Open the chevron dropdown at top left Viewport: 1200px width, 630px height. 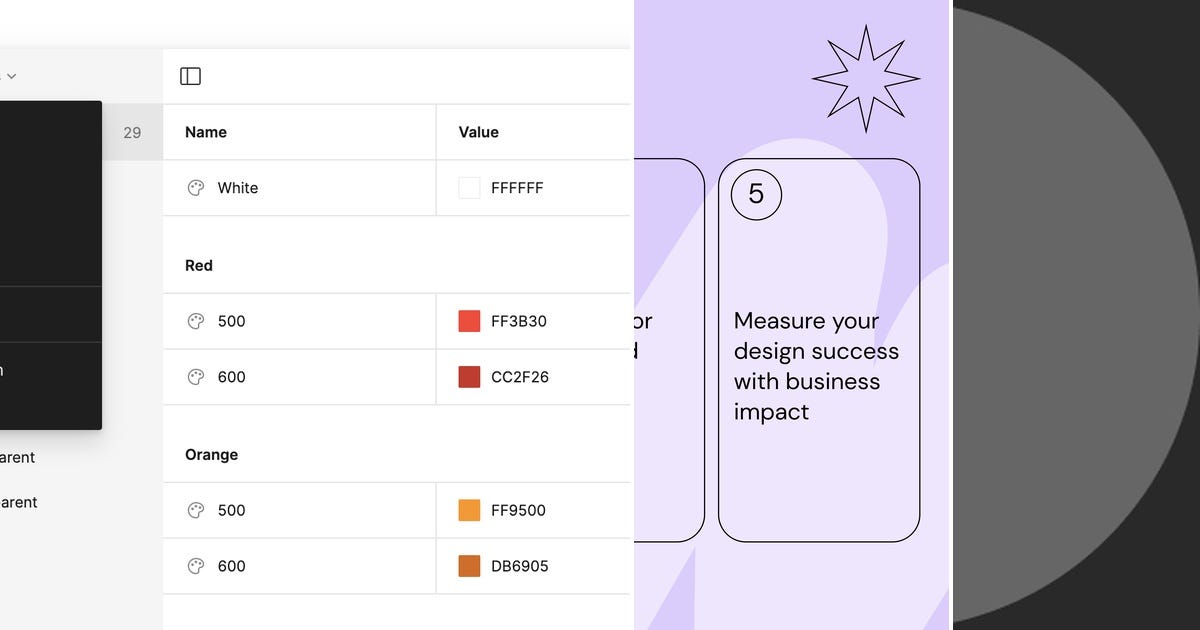[11, 75]
